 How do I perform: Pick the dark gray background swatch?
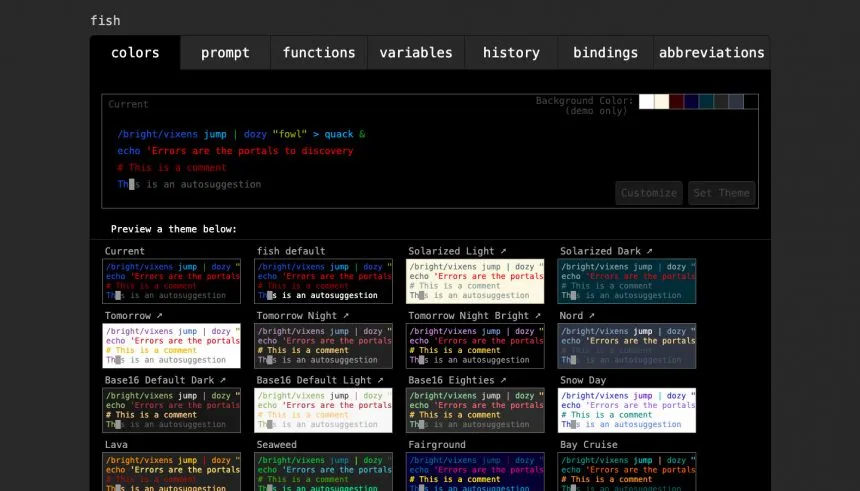[x=721, y=101]
